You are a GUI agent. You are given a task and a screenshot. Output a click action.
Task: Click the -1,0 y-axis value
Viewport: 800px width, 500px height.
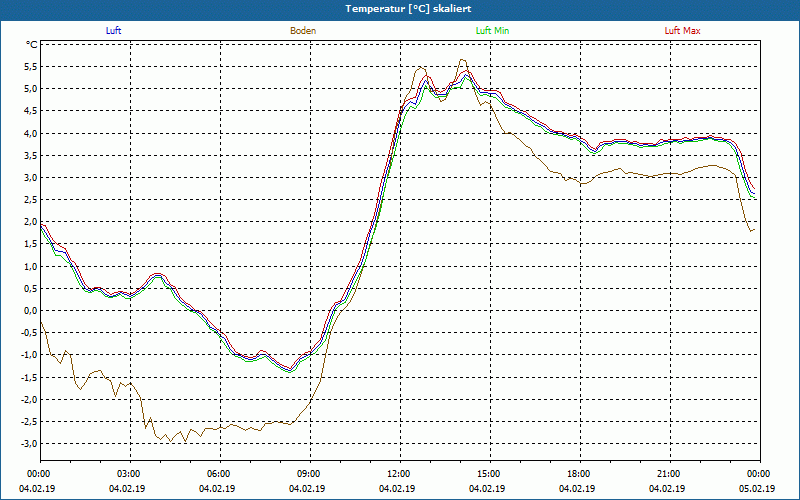pyautogui.click(x=28, y=355)
